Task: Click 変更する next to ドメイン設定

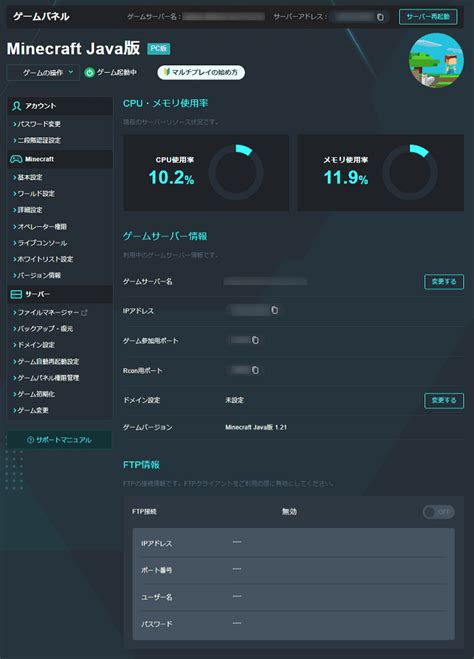Action: coord(444,400)
